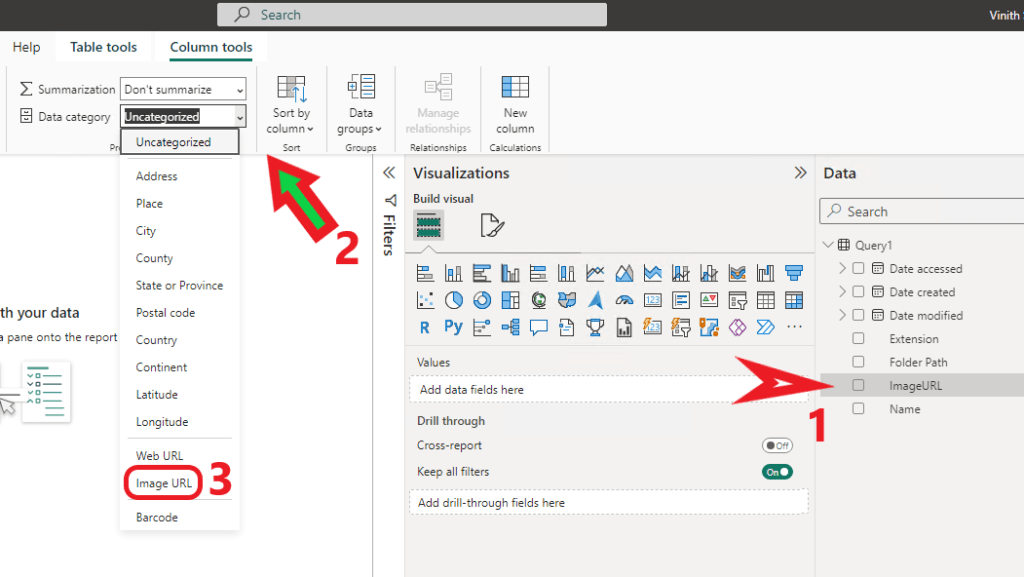Screen dimensions: 1024x577
Task: Choose the R script visual
Action: pyautogui.click(x=425, y=327)
